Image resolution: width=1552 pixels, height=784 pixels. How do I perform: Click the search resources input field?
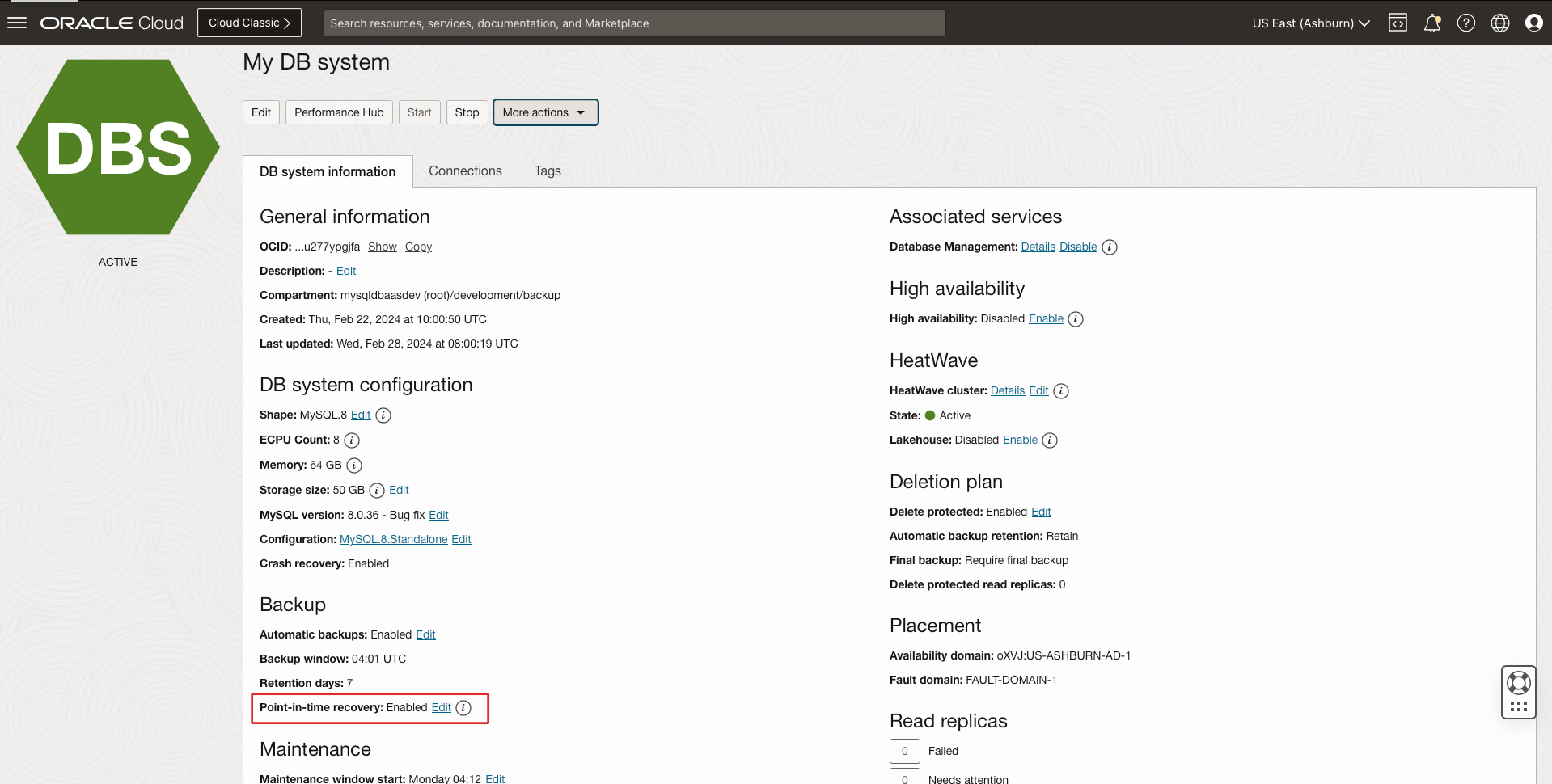(634, 23)
